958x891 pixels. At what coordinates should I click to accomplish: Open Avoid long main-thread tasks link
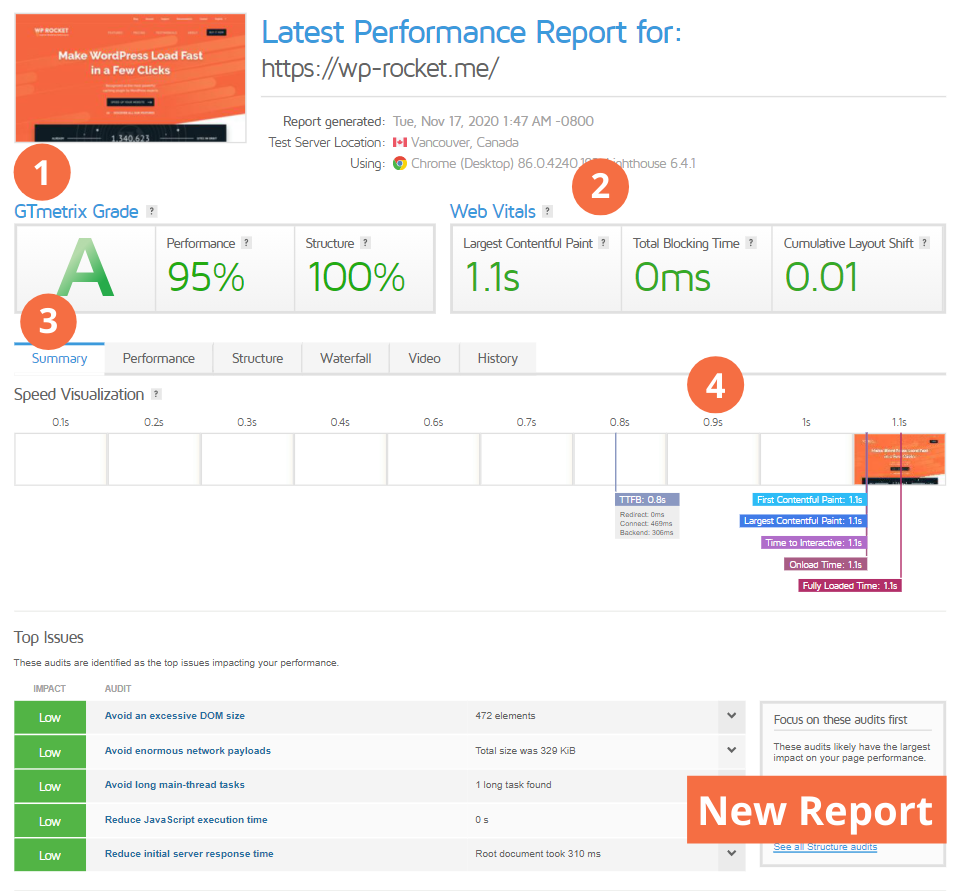(175, 785)
